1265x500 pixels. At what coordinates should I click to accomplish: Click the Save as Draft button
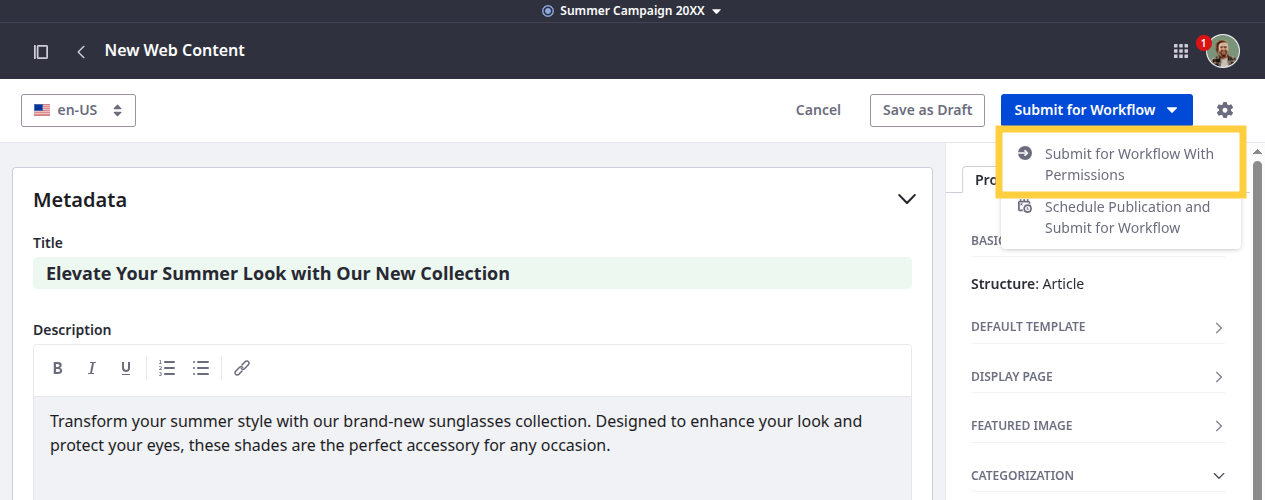pos(927,110)
